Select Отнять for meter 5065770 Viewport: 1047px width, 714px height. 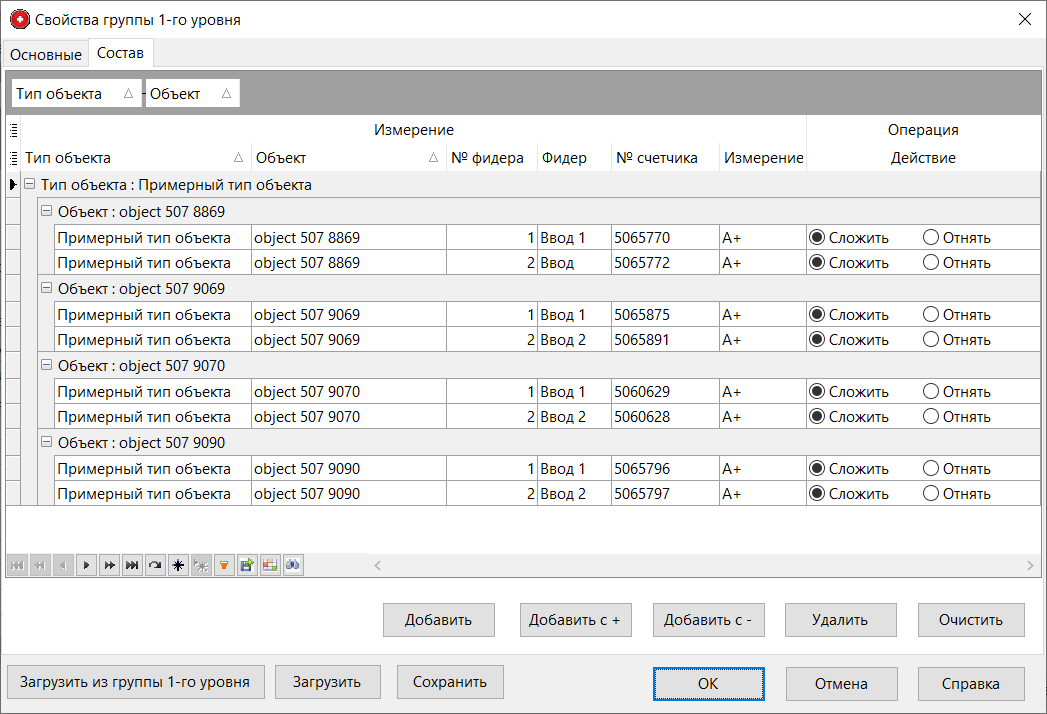click(931, 238)
